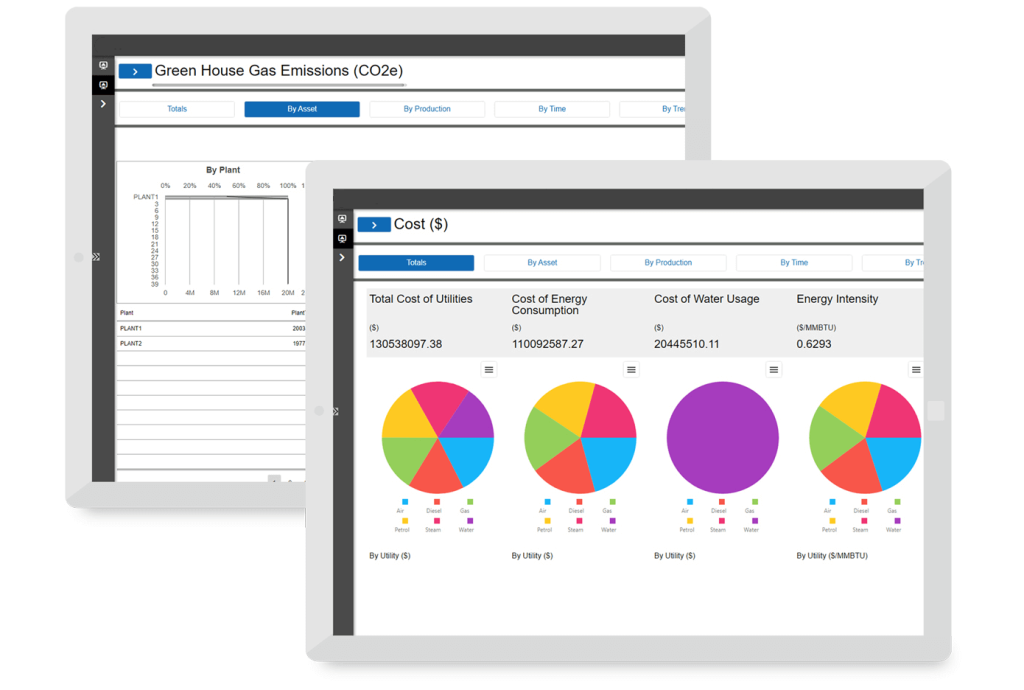The height and width of the screenshot is (690, 1024).
Task: Click By Asset button in Cost dashboard
Action: click(x=542, y=263)
